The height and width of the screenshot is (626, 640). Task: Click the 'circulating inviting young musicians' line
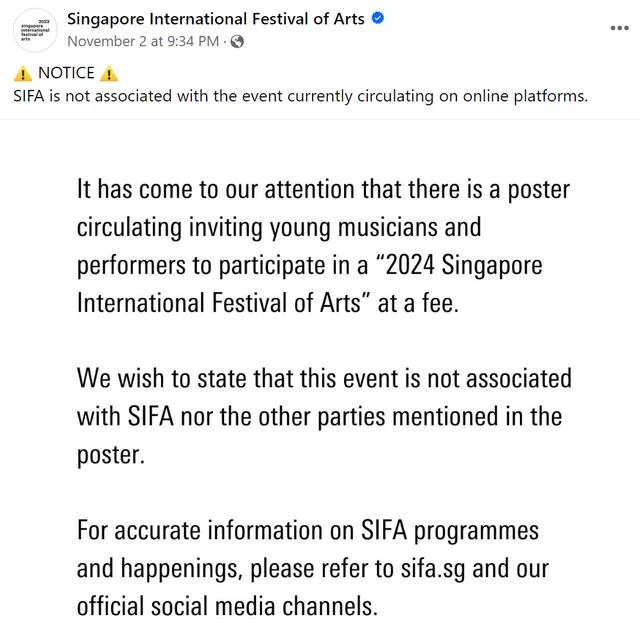click(x=279, y=228)
